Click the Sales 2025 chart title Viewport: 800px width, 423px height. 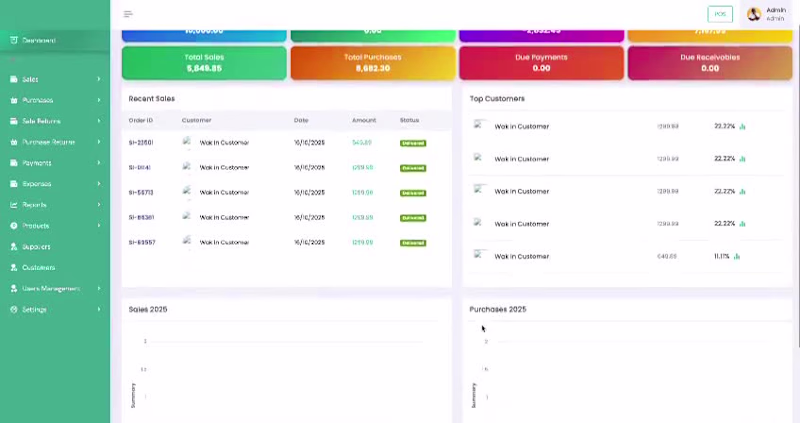pyautogui.click(x=148, y=309)
